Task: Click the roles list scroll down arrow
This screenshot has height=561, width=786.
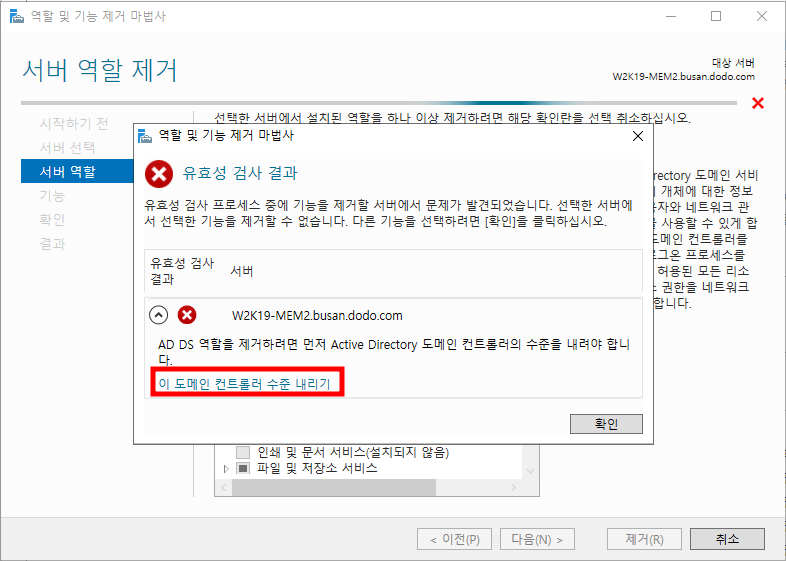Action: click(530, 471)
